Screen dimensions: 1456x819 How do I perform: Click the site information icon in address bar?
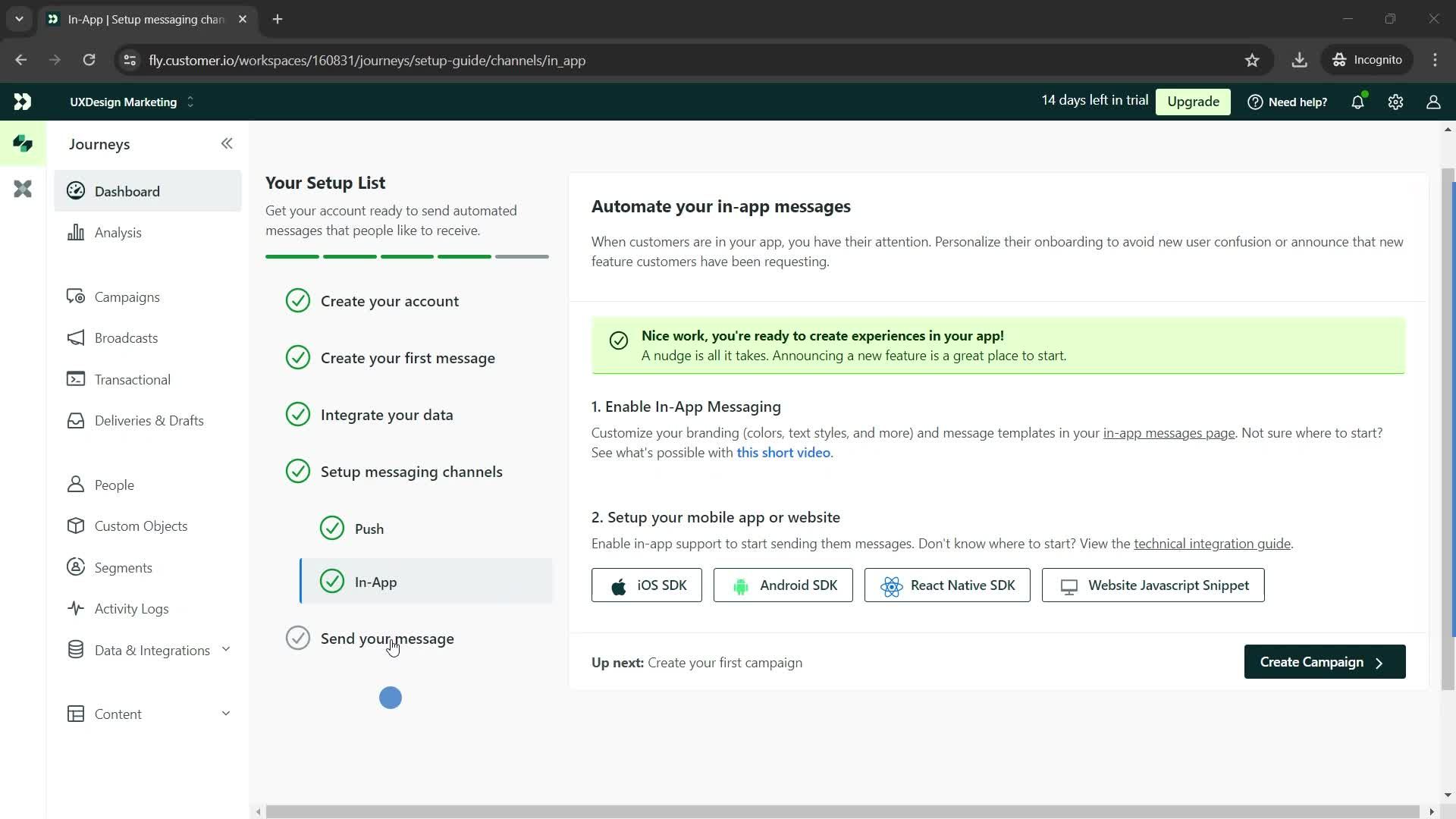click(x=130, y=60)
